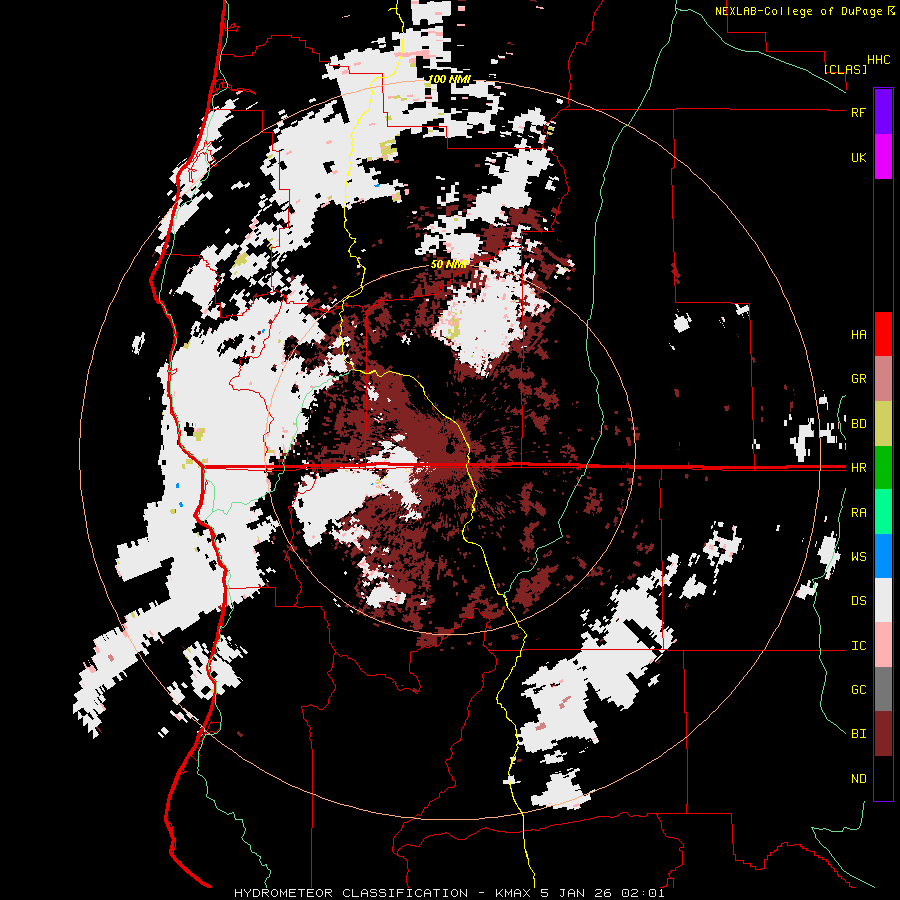
Task: Click the '5 JAN 26 02:01' timestamp
Action: coord(602,893)
